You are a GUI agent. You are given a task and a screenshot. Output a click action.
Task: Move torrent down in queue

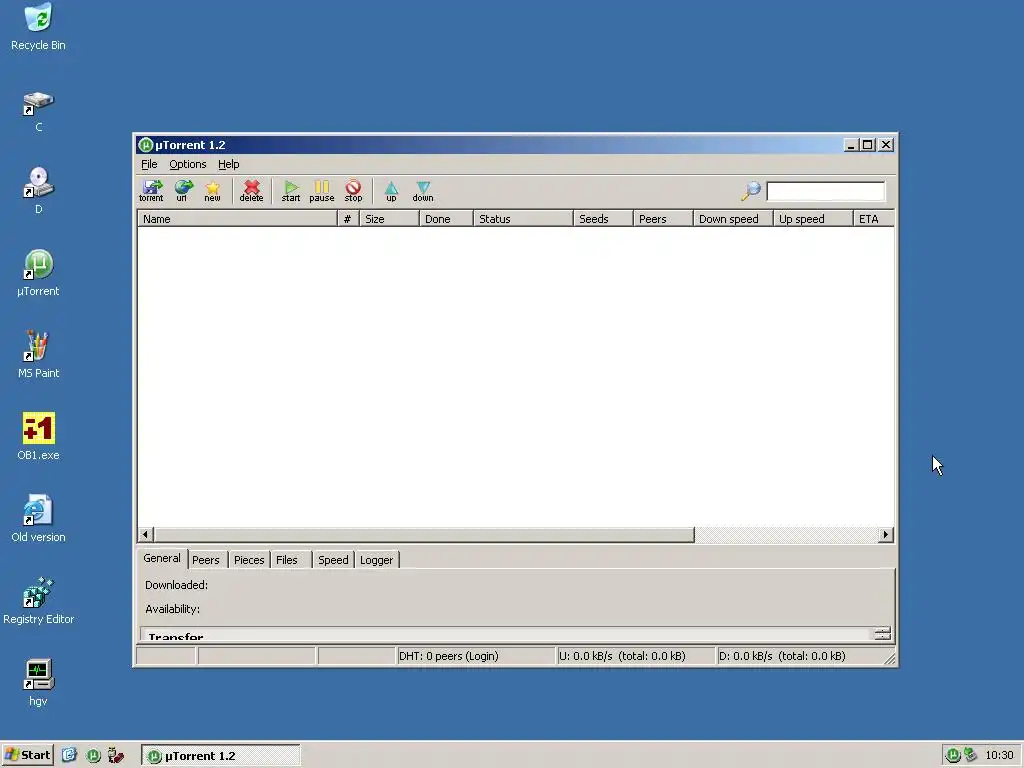point(423,191)
